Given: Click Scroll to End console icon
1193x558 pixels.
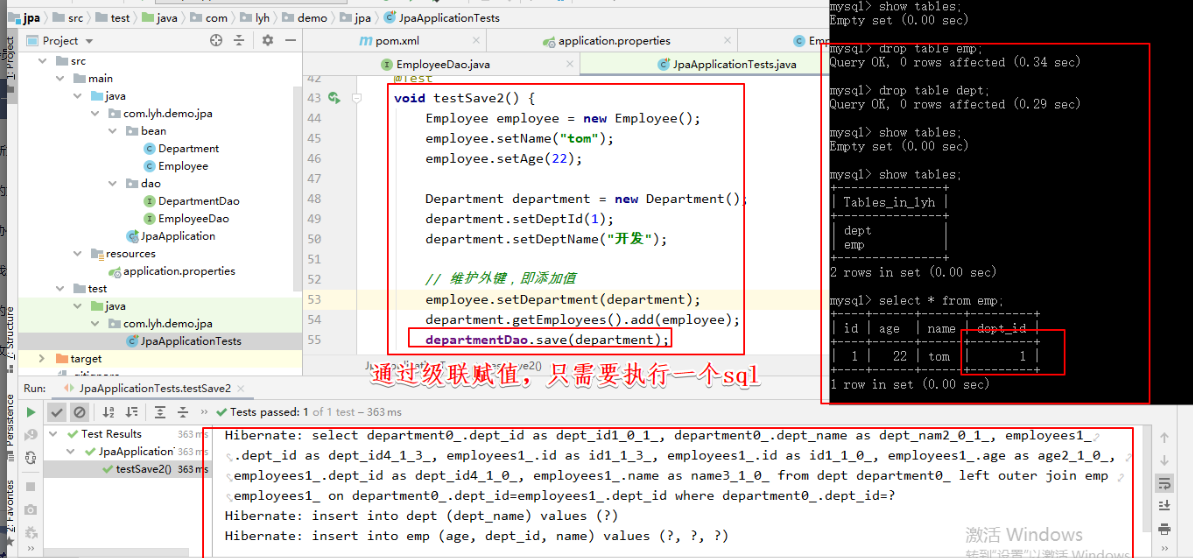Looking at the screenshot, I should pos(1163,505).
